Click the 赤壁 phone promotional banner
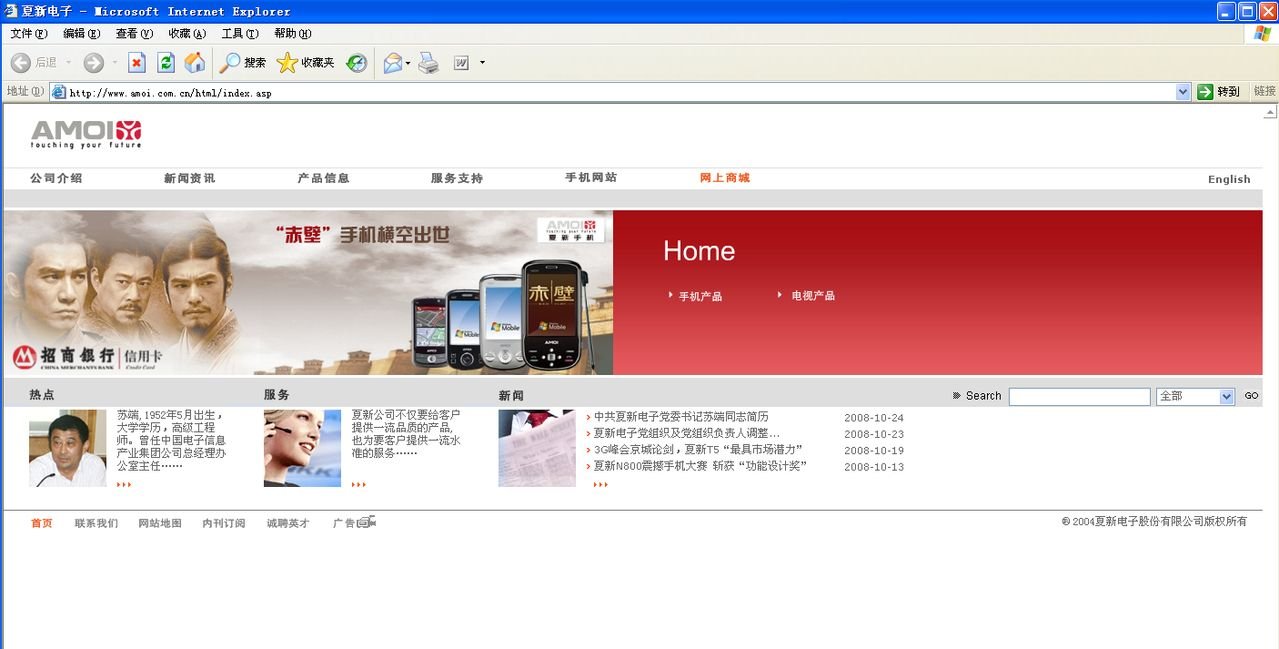This screenshot has height=649, width=1279. tap(308, 292)
